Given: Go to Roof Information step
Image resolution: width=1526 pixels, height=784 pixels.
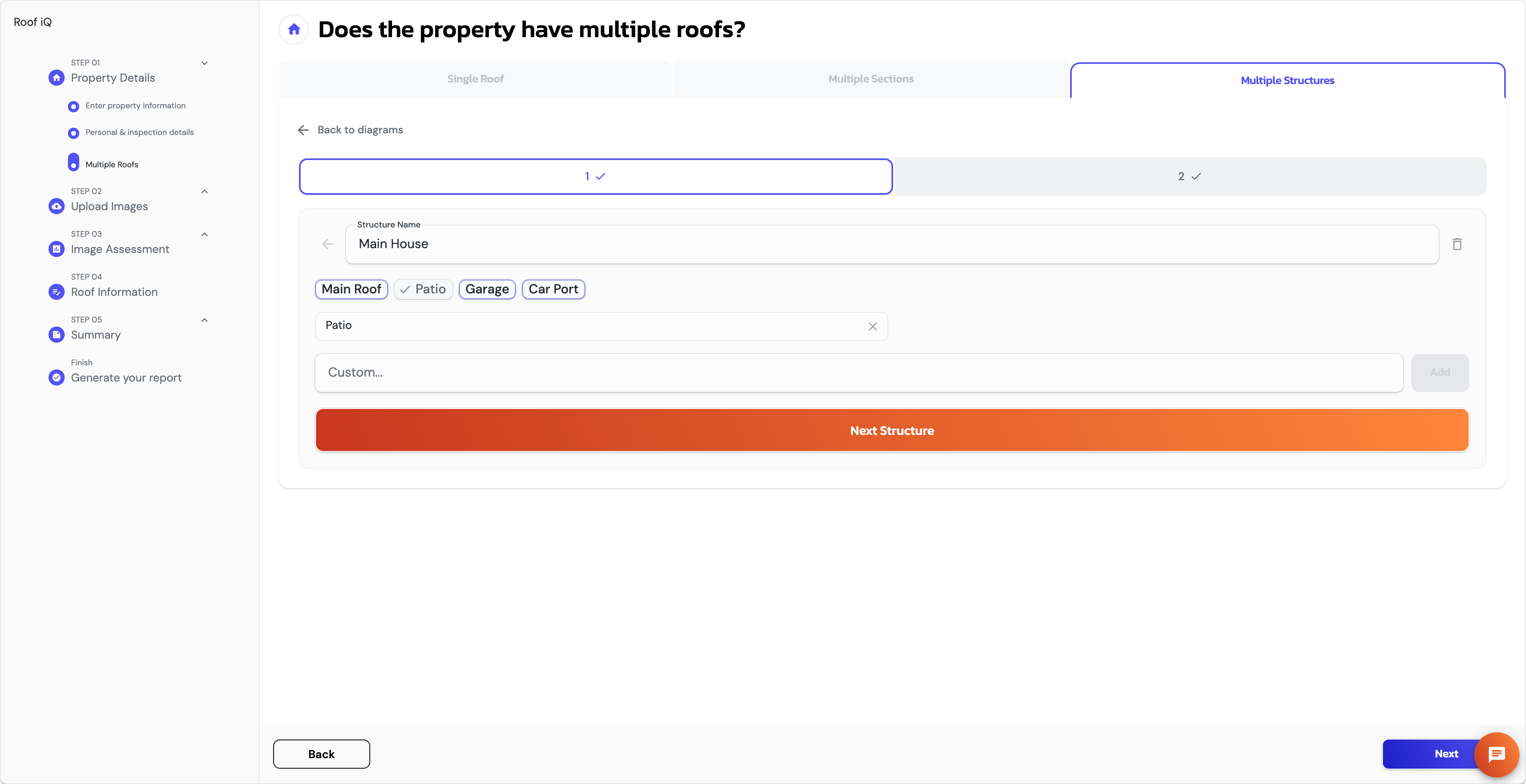Looking at the screenshot, I should 114,291.
